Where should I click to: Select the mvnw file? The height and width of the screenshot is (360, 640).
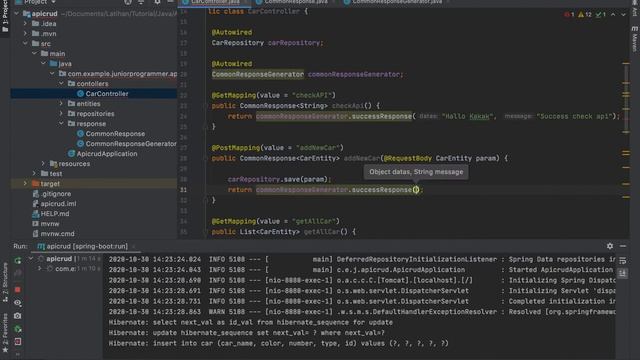[50, 224]
